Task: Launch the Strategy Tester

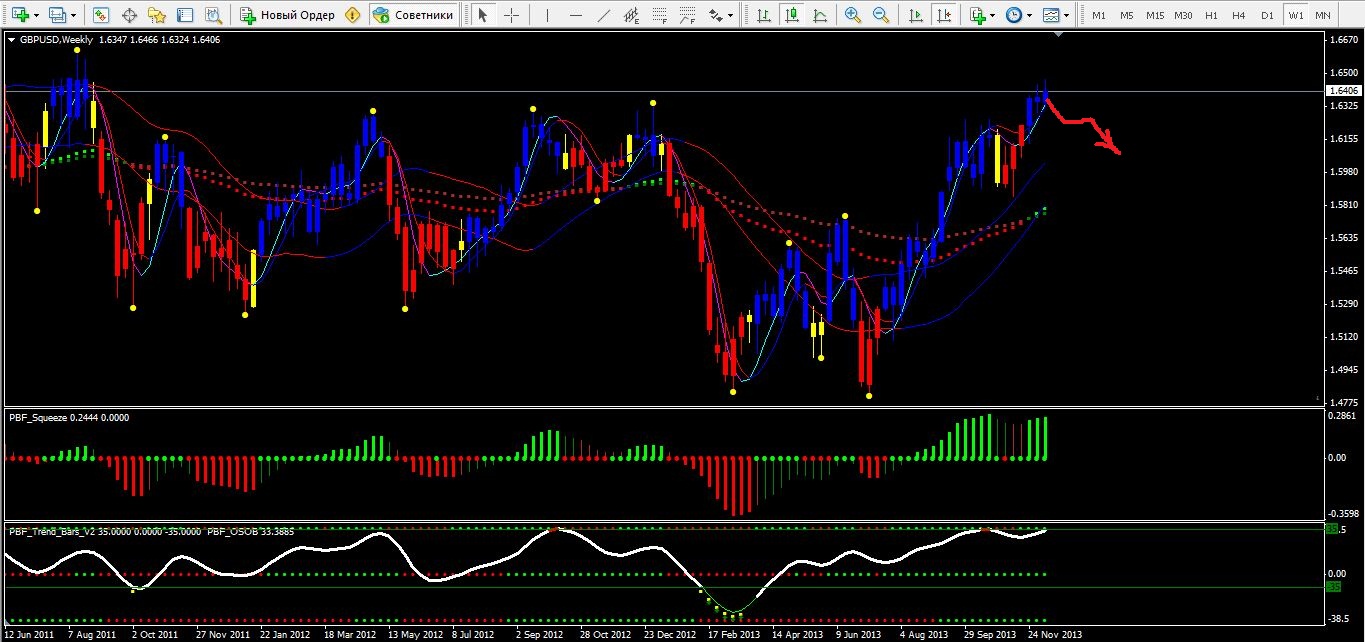Action: pos(213,15)
